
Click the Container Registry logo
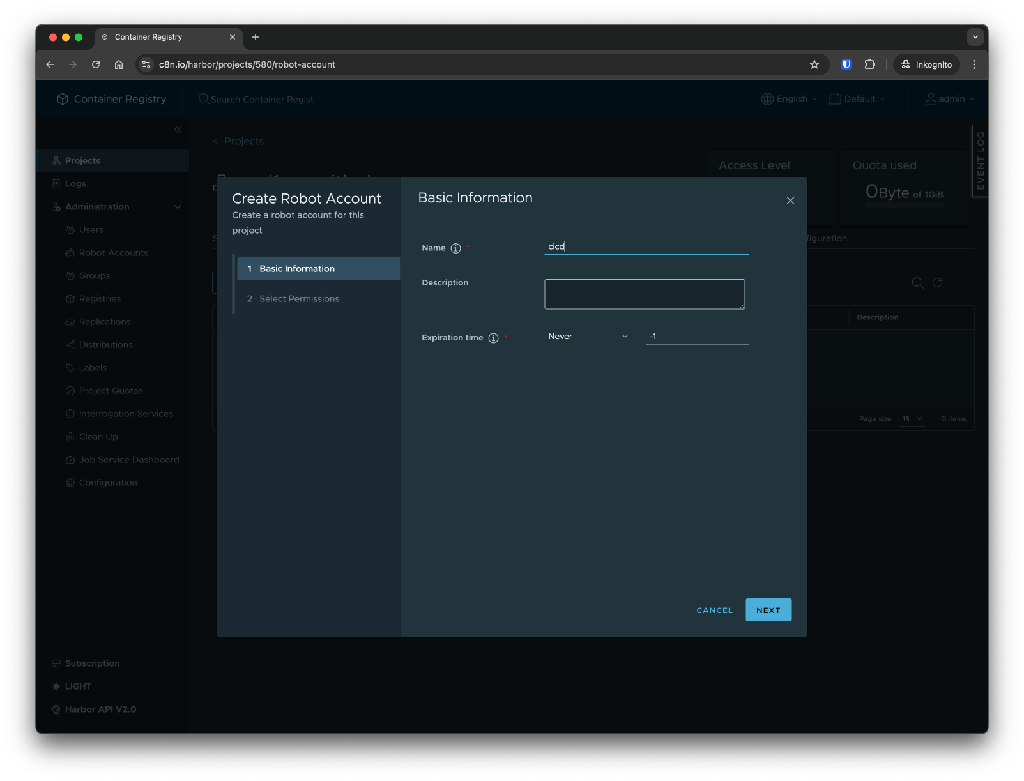pos(112,99)
